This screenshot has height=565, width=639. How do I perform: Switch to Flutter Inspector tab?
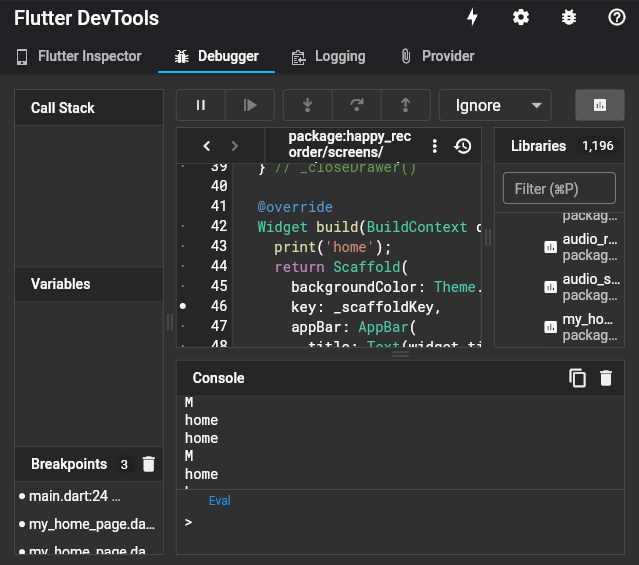[x=79, y=56]
